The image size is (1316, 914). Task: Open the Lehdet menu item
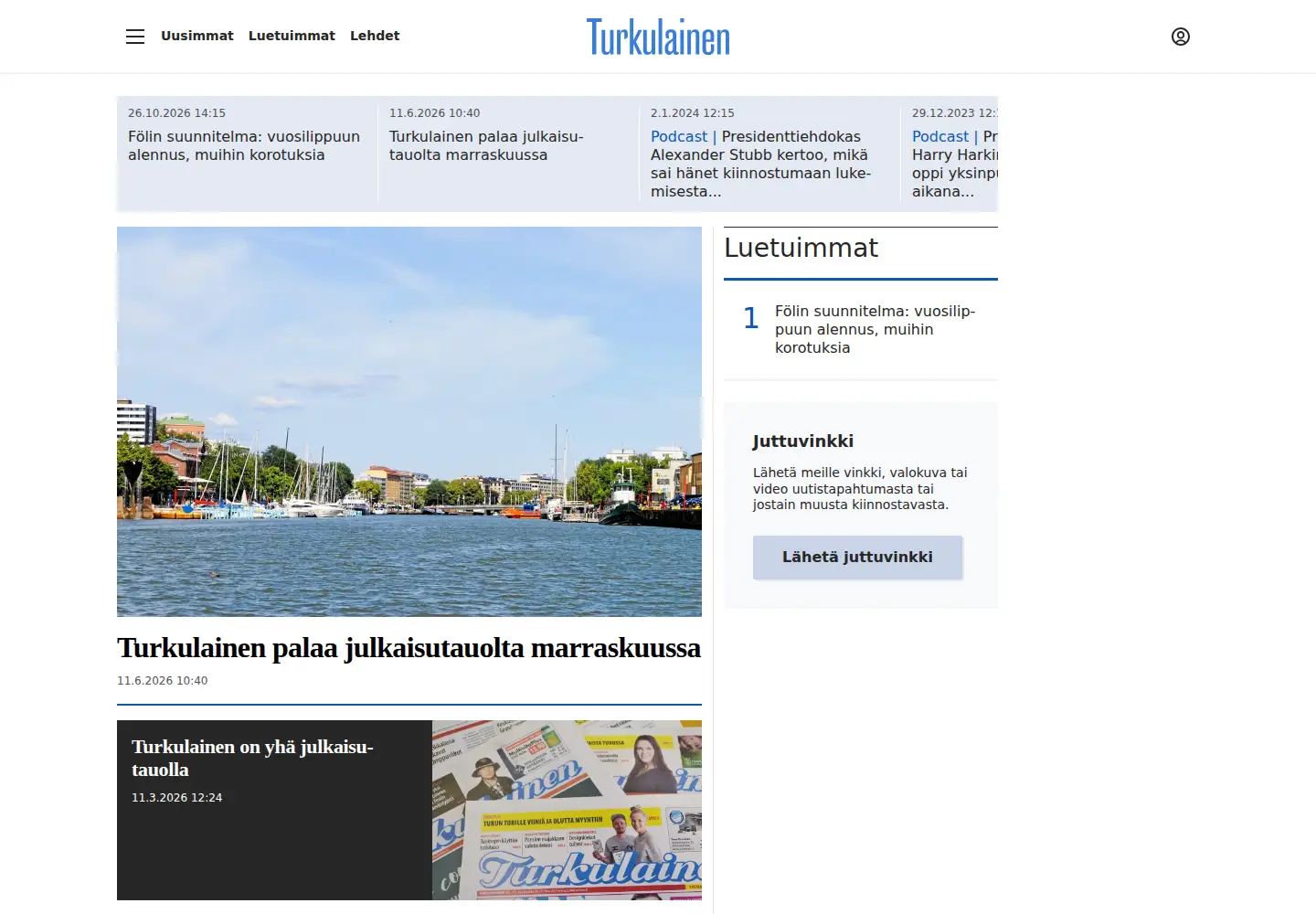click(x=375, y=36)
